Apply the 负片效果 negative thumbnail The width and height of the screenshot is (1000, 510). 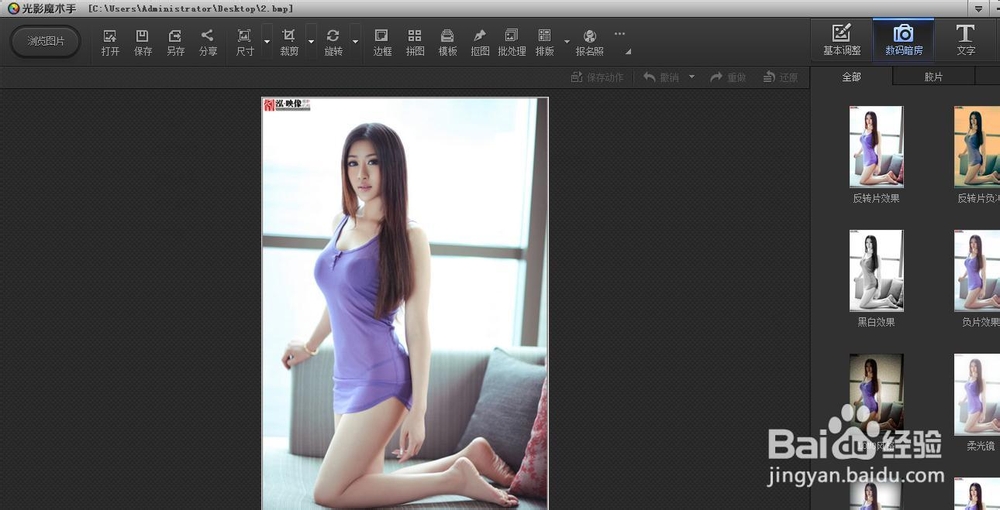coord(977,270)
